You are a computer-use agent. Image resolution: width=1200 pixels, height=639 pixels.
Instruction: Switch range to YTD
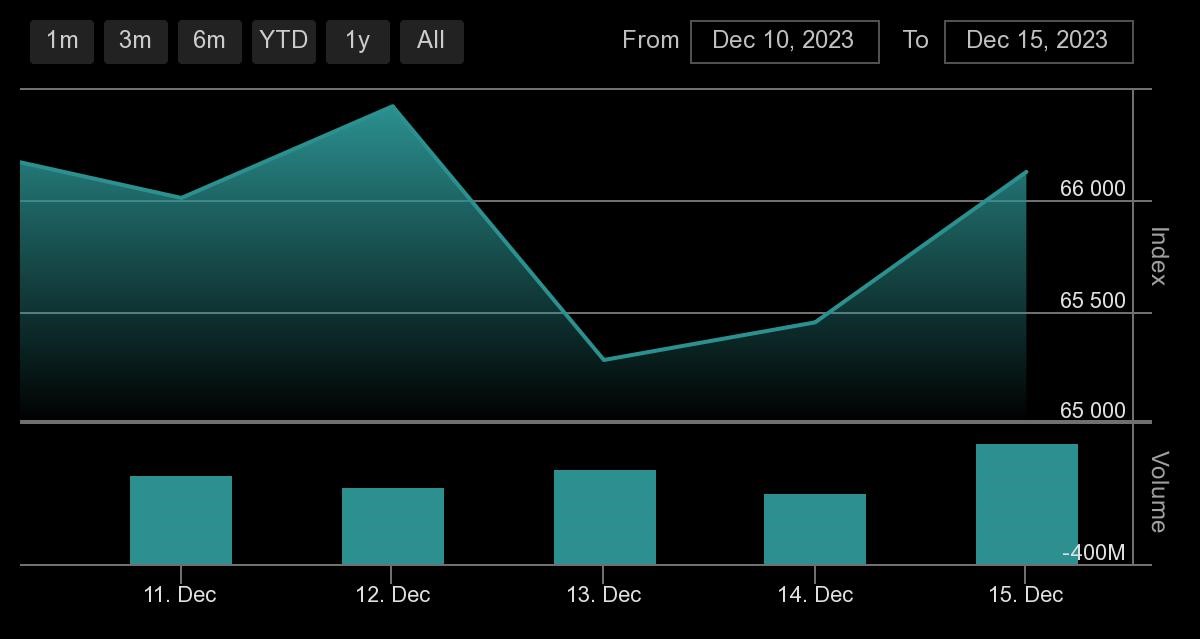(283, 41)
